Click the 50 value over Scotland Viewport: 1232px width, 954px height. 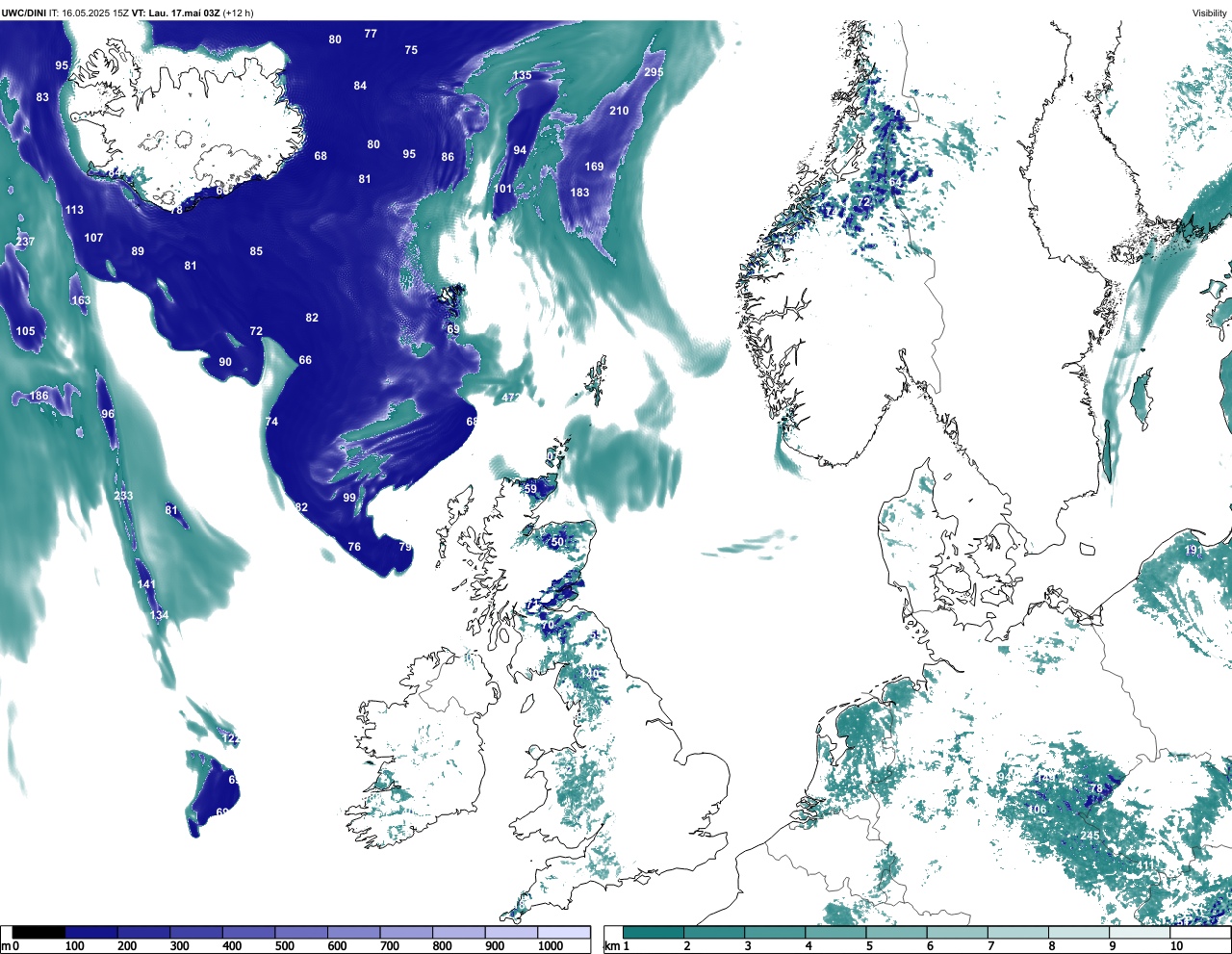click(557, 542)
